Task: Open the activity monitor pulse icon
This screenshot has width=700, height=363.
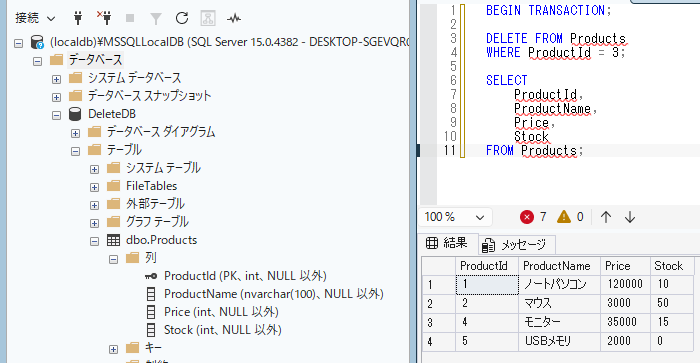Action: click(234, 18)
